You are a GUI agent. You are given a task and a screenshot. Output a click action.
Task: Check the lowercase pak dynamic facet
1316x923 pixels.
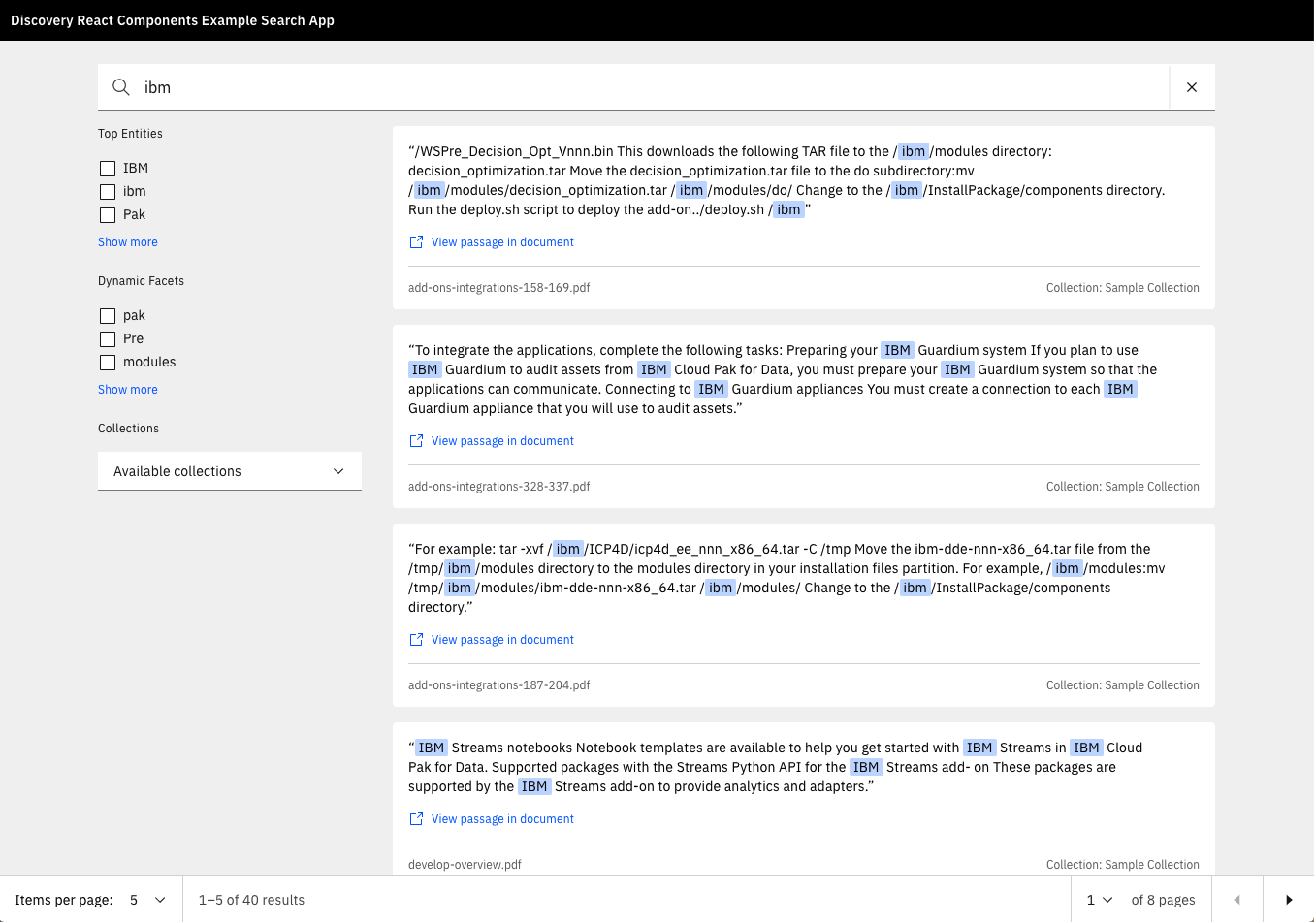[108, 316]
